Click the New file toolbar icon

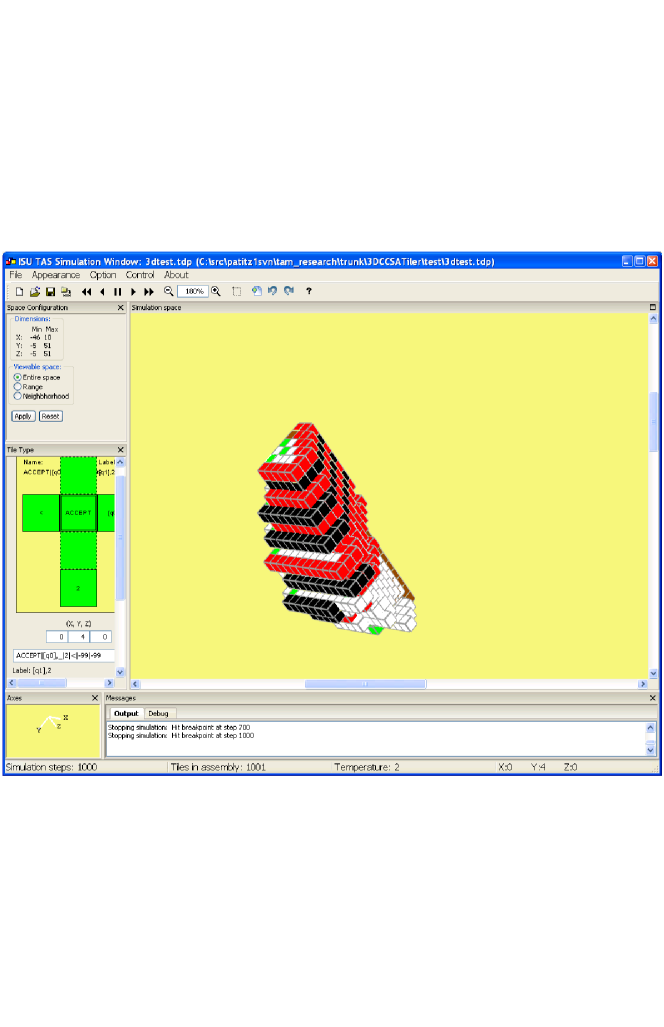pyautogui.click(x=19, y=291)
